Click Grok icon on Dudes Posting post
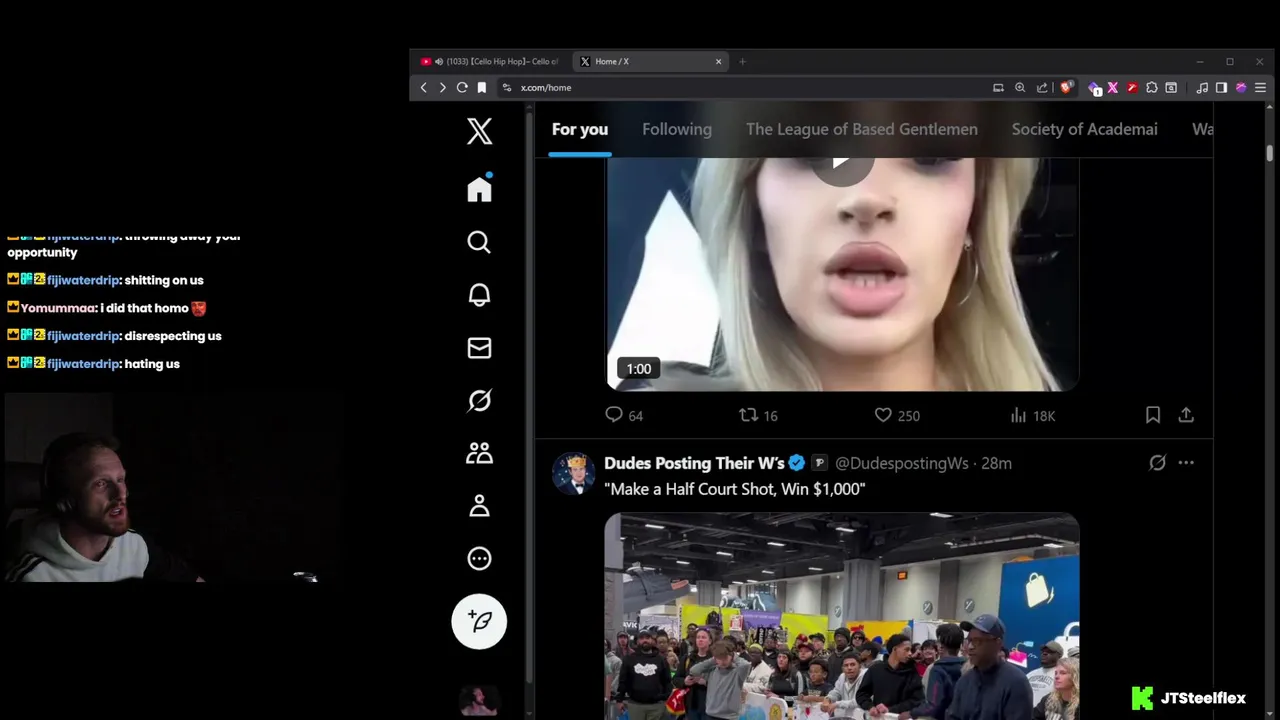 click(x=1157, y=463)
